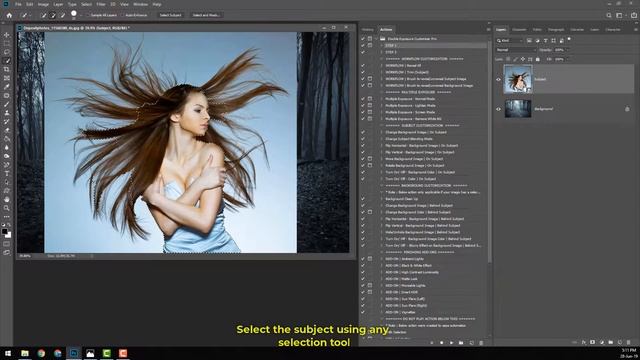Select the Quick Selection tool in toolbar

click(7, 61)
